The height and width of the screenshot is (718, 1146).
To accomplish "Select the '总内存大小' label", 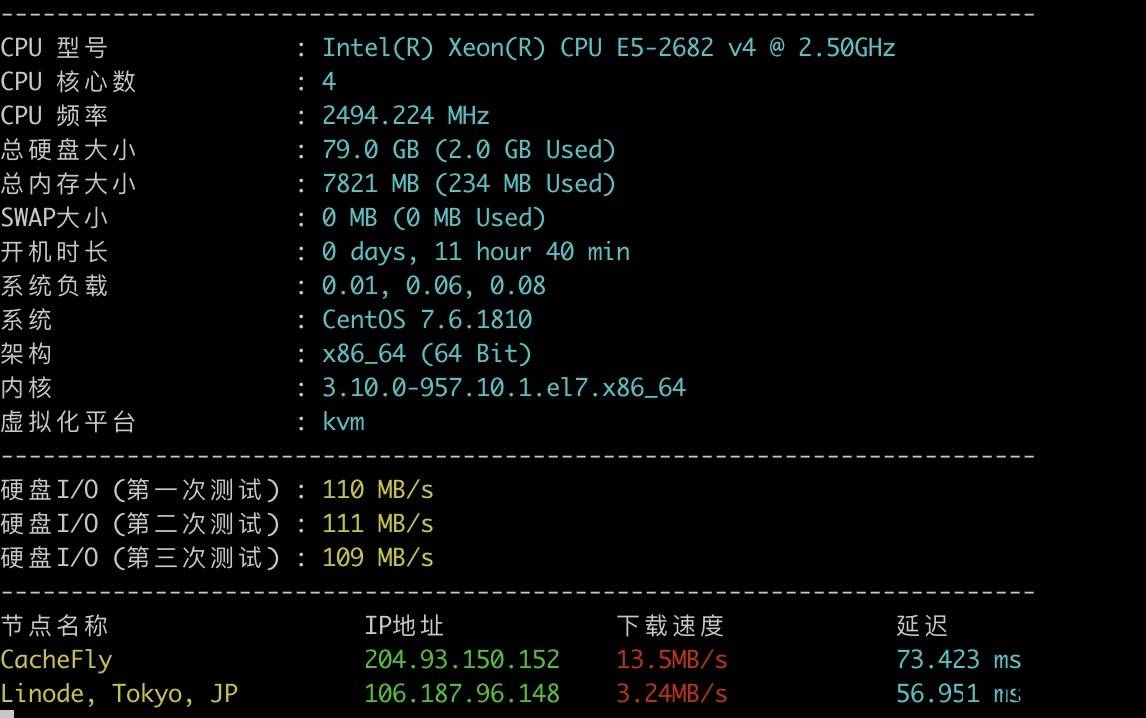I will pyautogui.click(x=68, y=184).
